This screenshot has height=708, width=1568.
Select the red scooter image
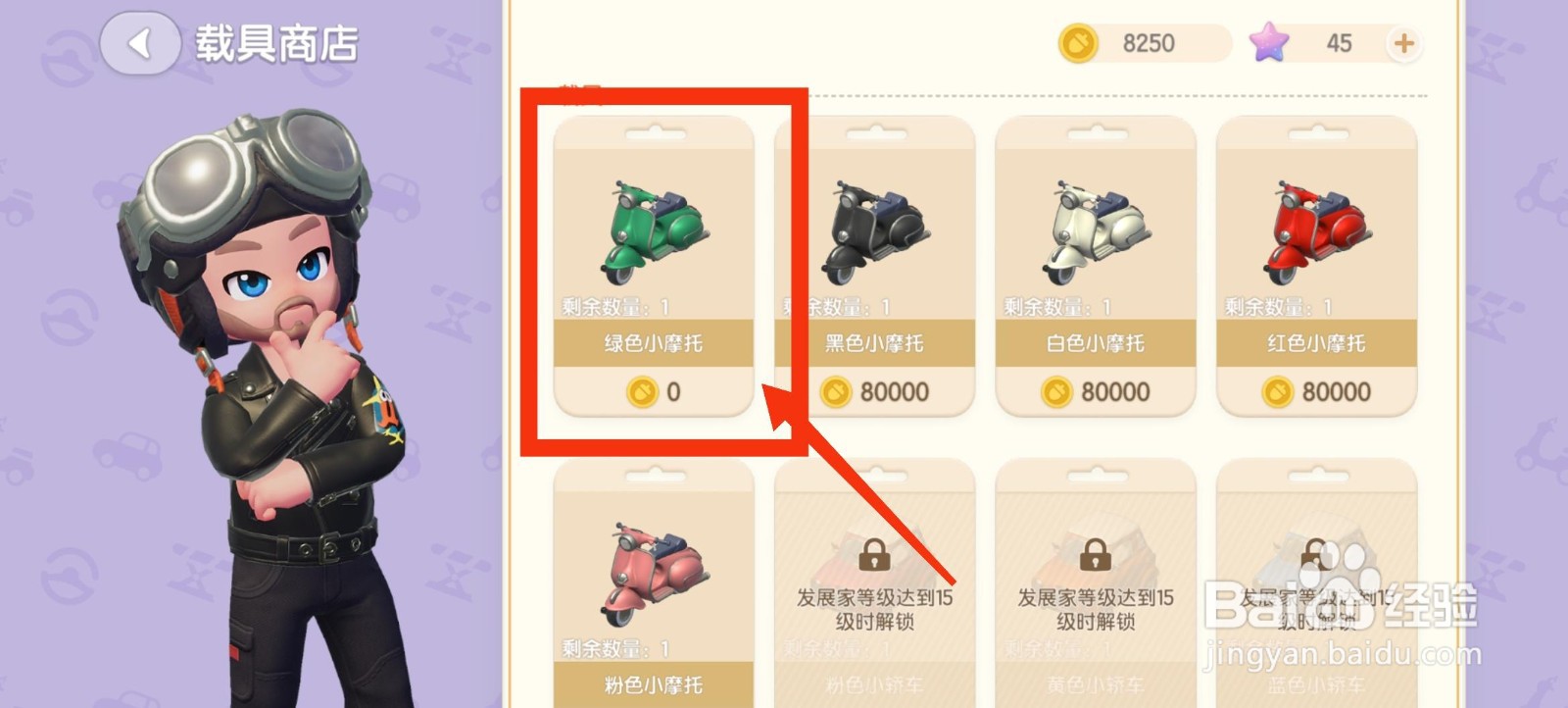(1316, 229)
